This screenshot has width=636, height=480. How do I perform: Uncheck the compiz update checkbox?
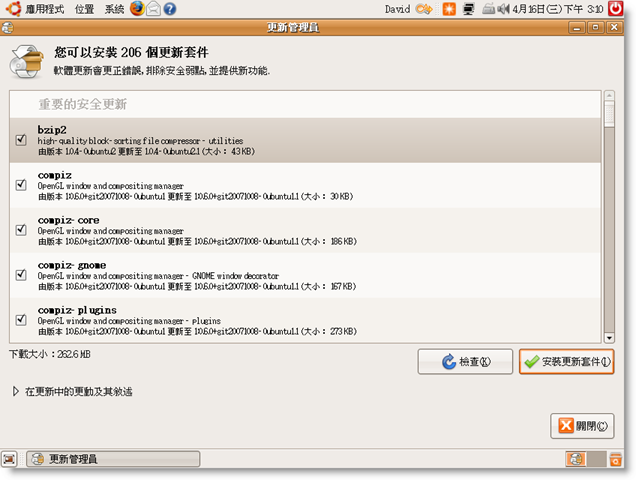[x=21, y=185]
